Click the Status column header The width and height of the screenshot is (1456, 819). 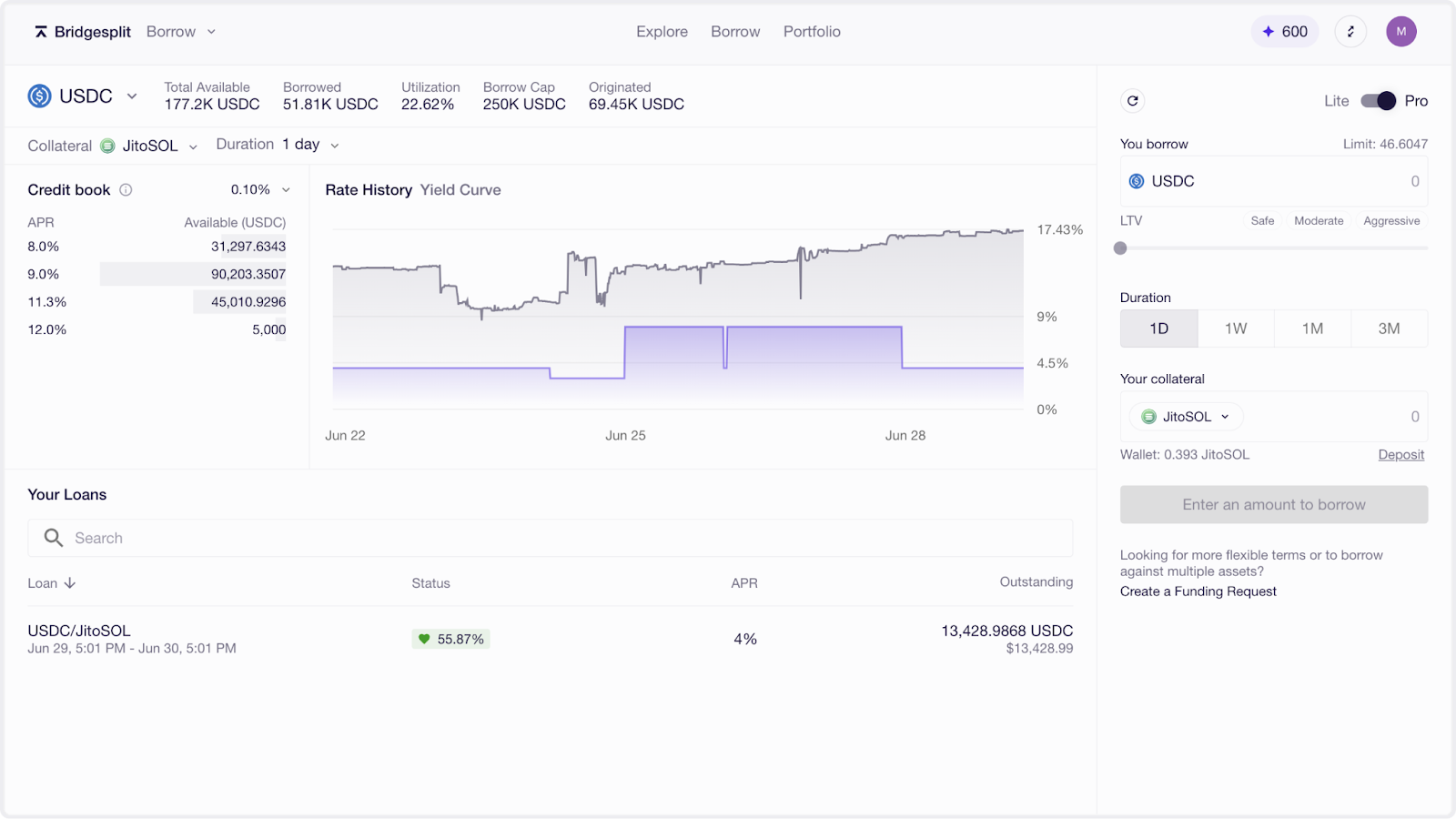tap(430, 583)
